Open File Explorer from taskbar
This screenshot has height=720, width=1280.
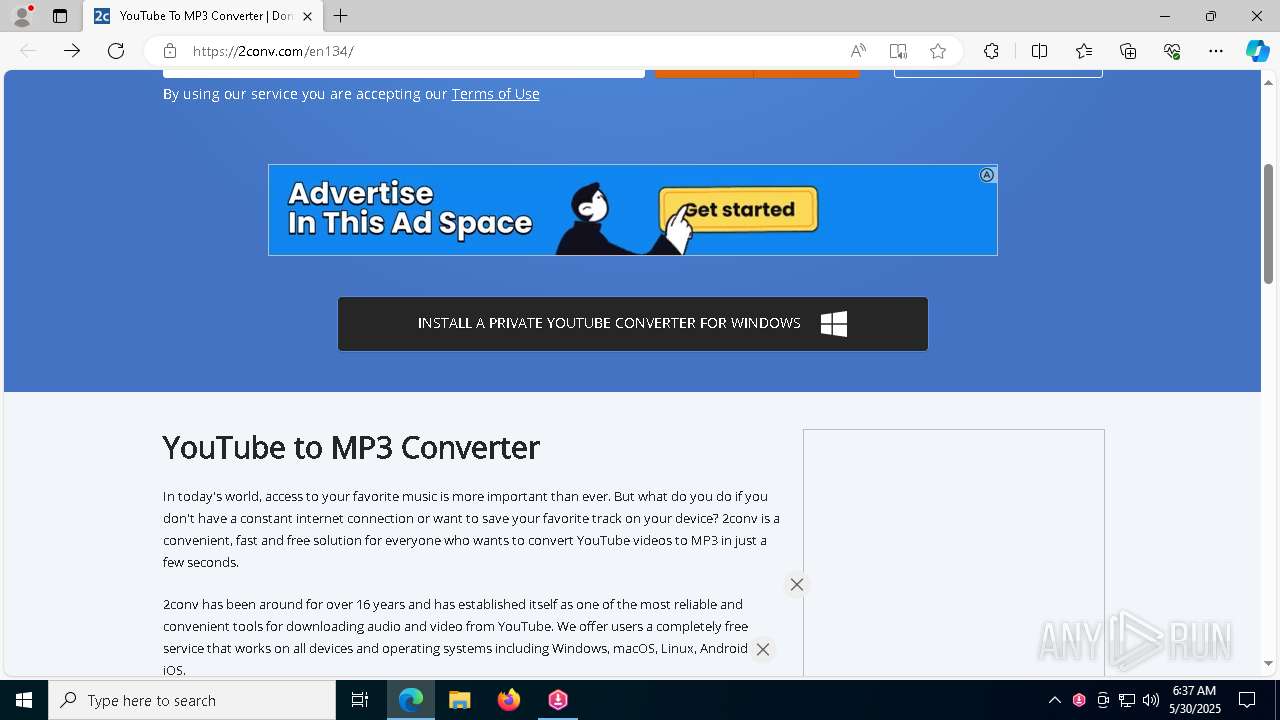click(460, 700)
